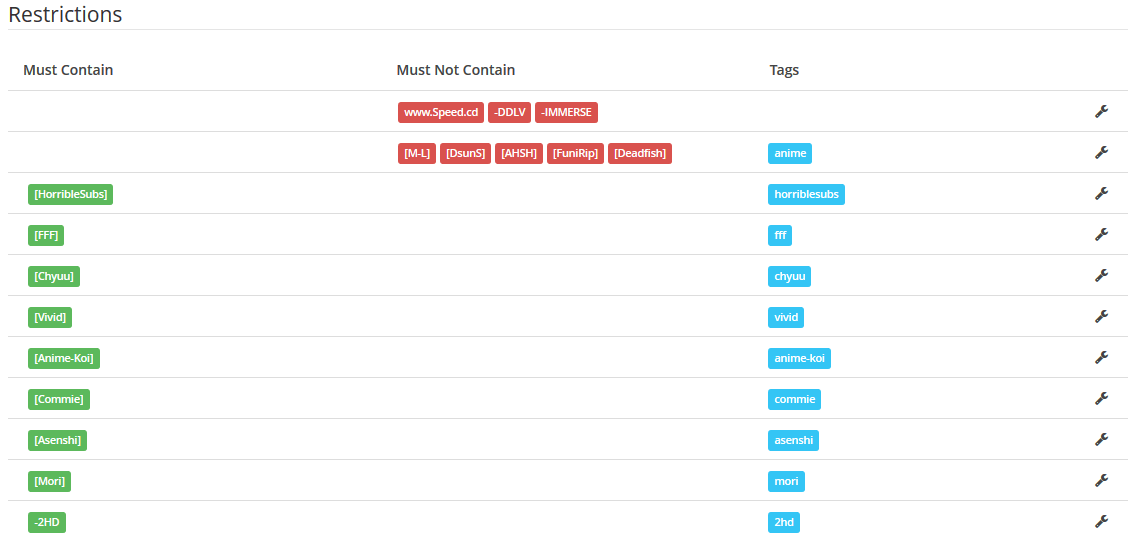Open wrench editor for Vivid restriction

click(1101, 316)
